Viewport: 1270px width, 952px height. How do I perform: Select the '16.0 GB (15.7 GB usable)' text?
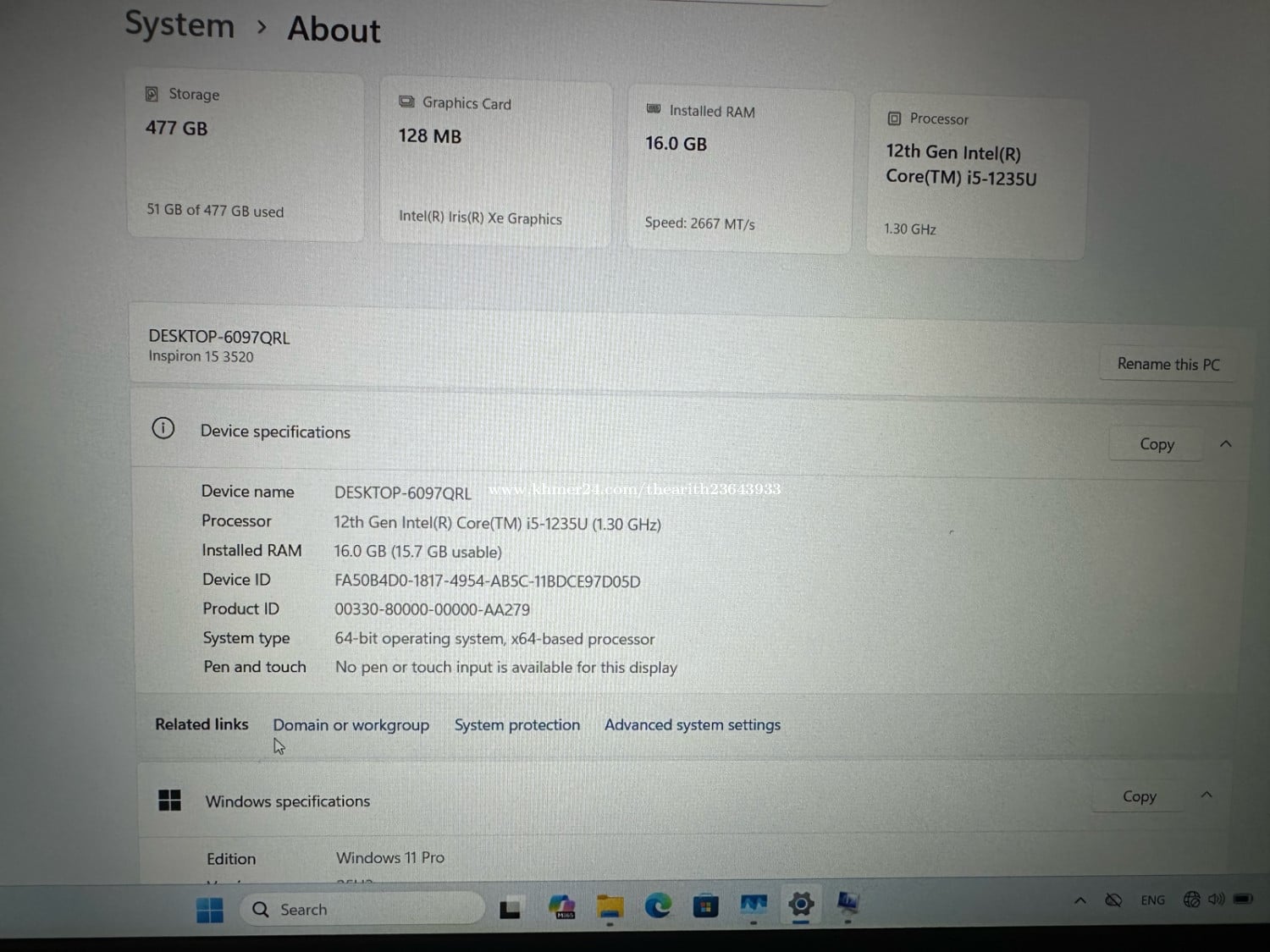coord(417,552)
